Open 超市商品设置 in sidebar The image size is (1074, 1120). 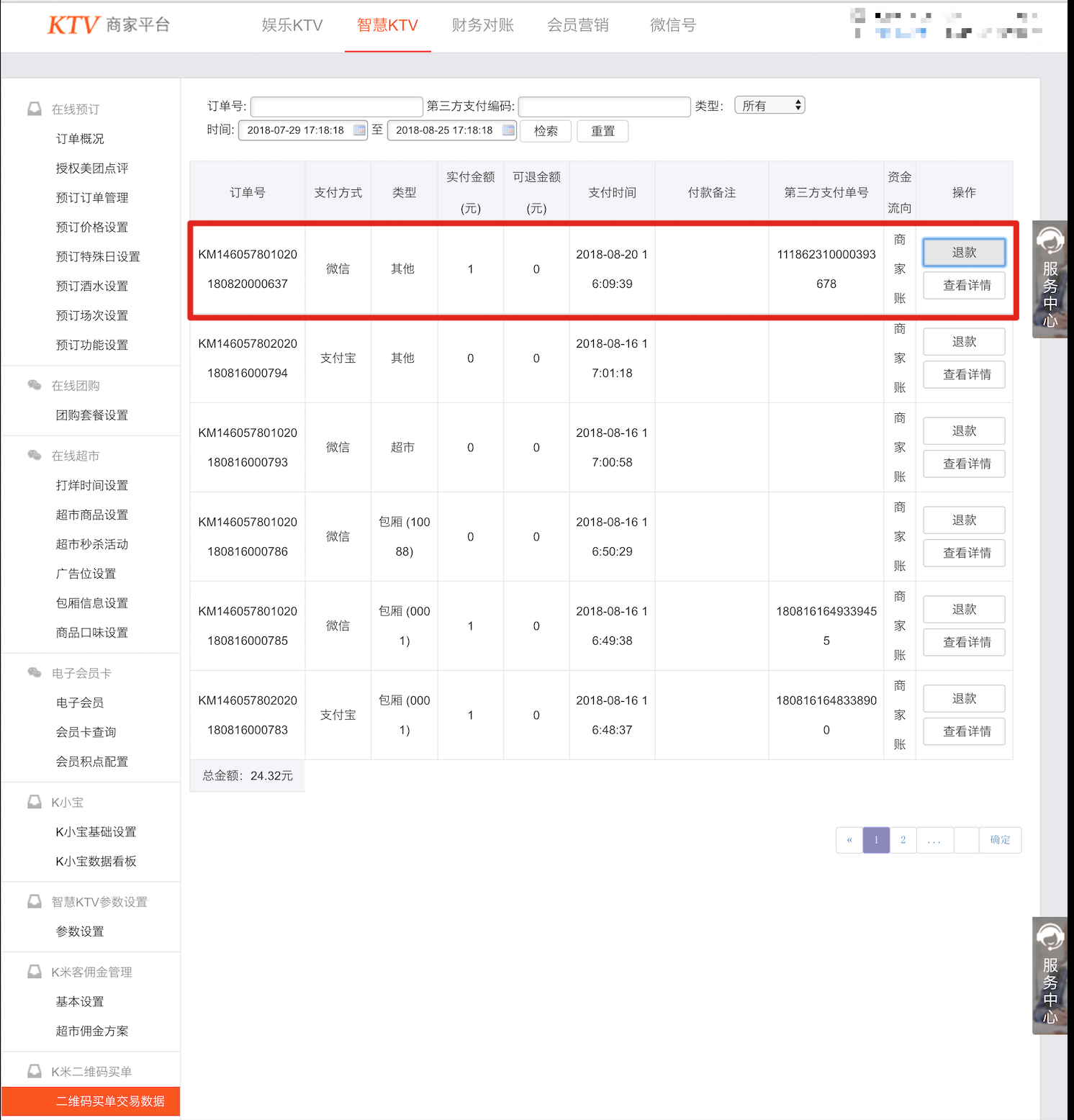click(x=92, y=515)
